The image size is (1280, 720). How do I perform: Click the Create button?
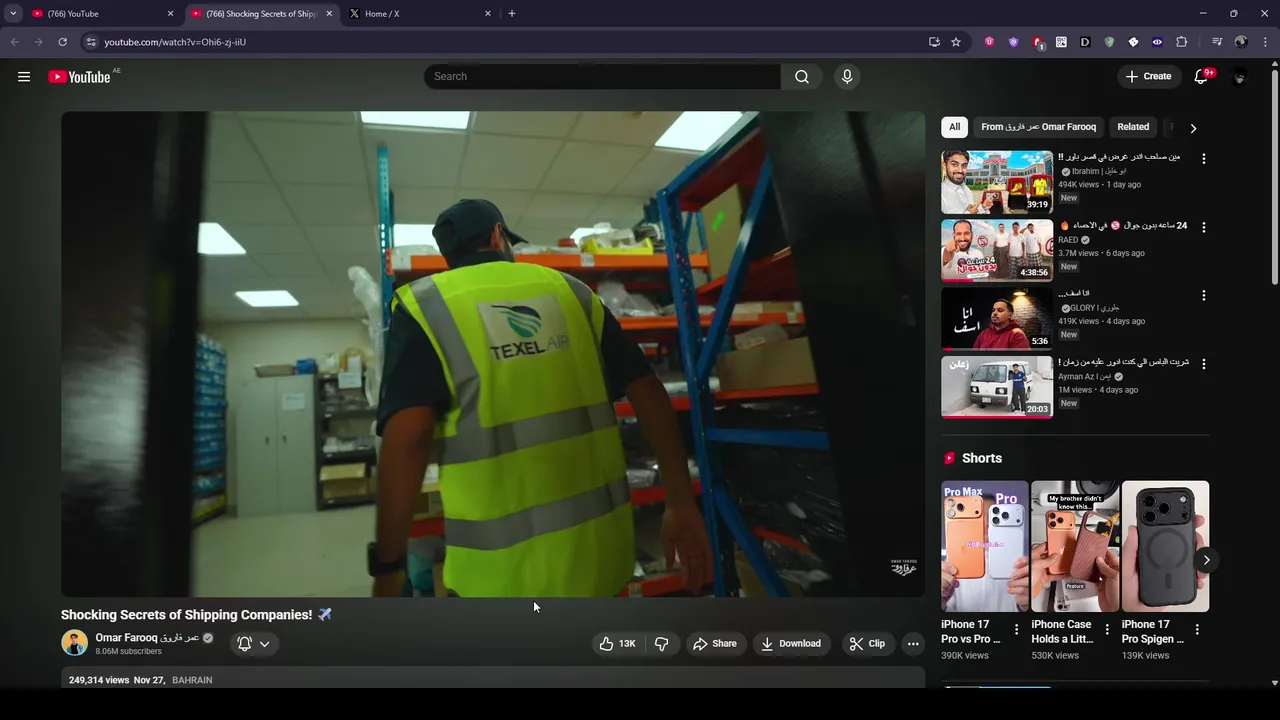tap(1148, 77)
